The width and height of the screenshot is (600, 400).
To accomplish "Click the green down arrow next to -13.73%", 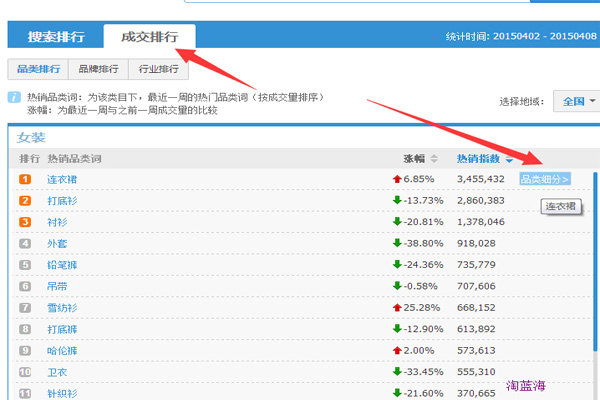I will [397, 200].
